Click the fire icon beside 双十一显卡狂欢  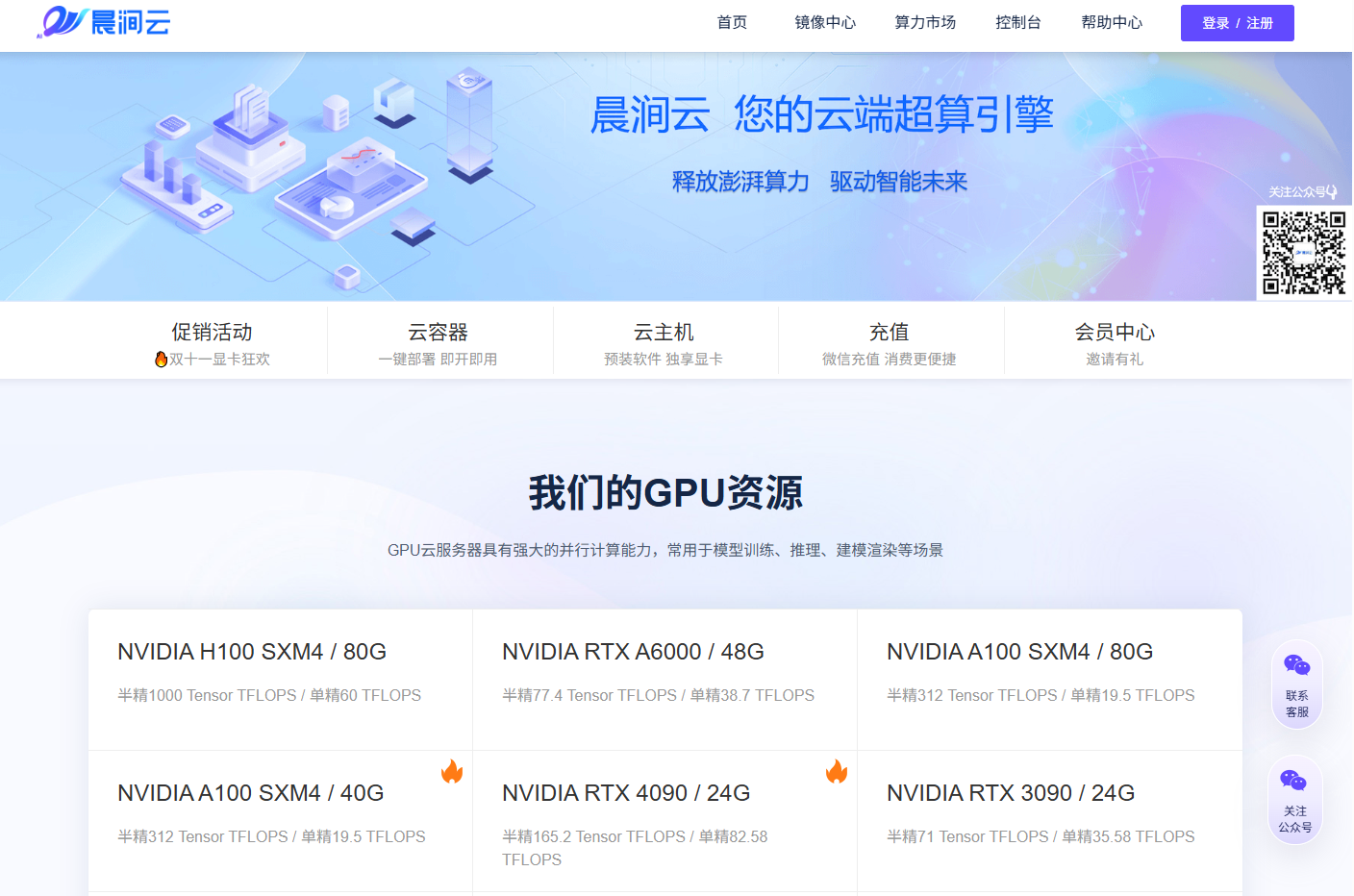[162, 359]
